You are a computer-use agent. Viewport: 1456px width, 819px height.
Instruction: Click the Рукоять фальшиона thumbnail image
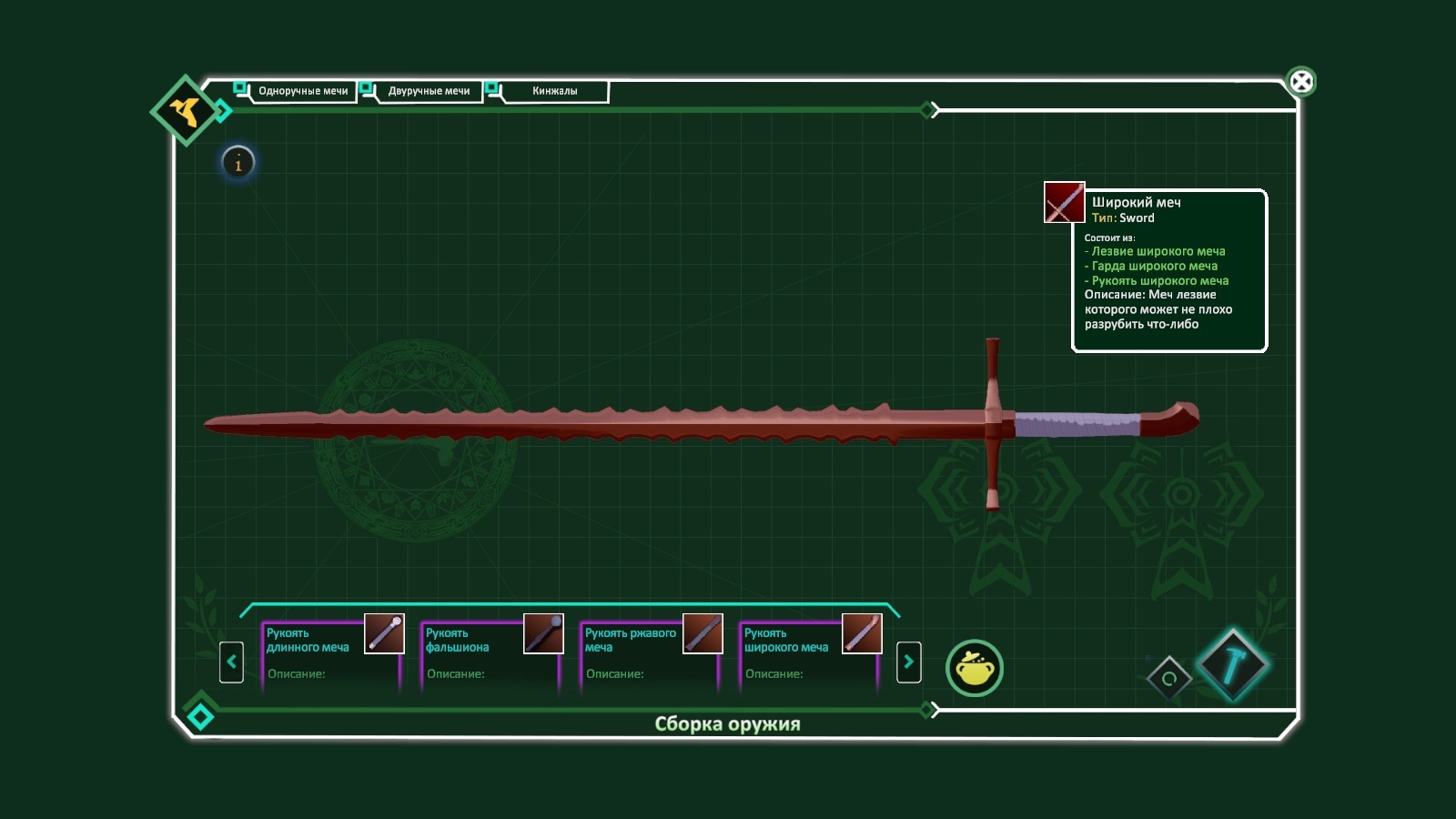tap(543, 633)
